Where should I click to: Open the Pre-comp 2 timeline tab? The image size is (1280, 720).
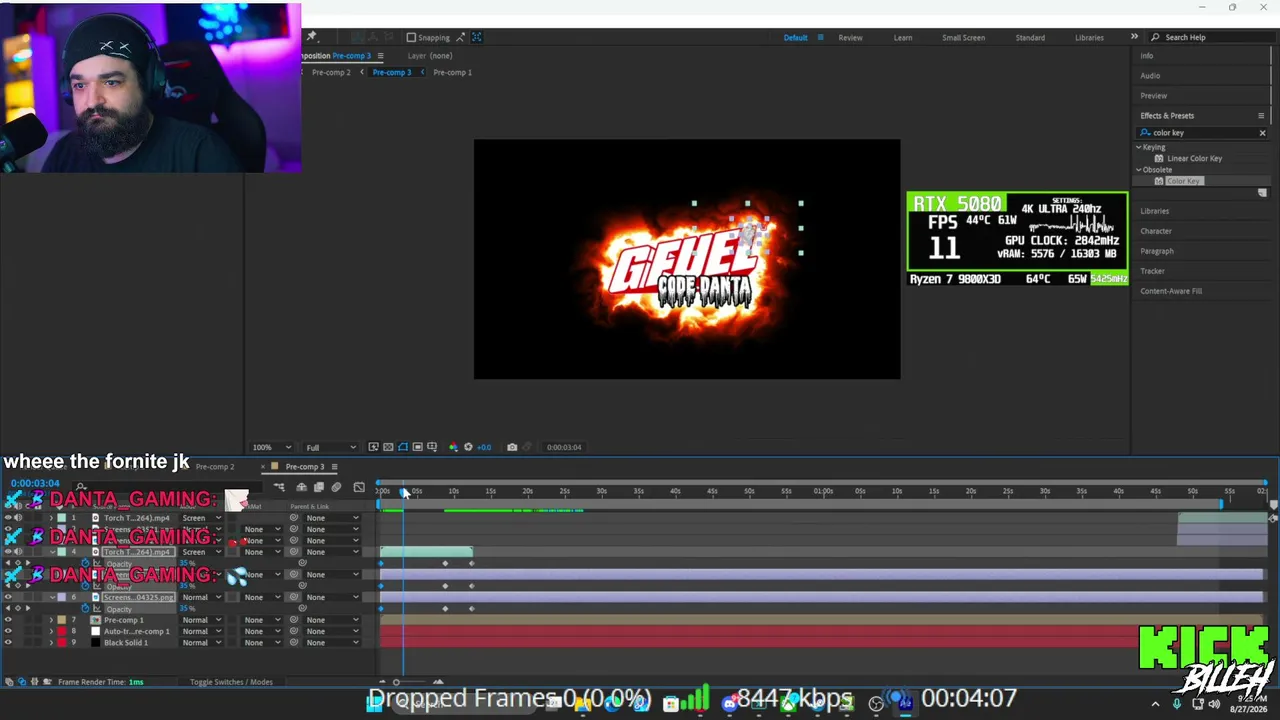(x=214, y=467)
